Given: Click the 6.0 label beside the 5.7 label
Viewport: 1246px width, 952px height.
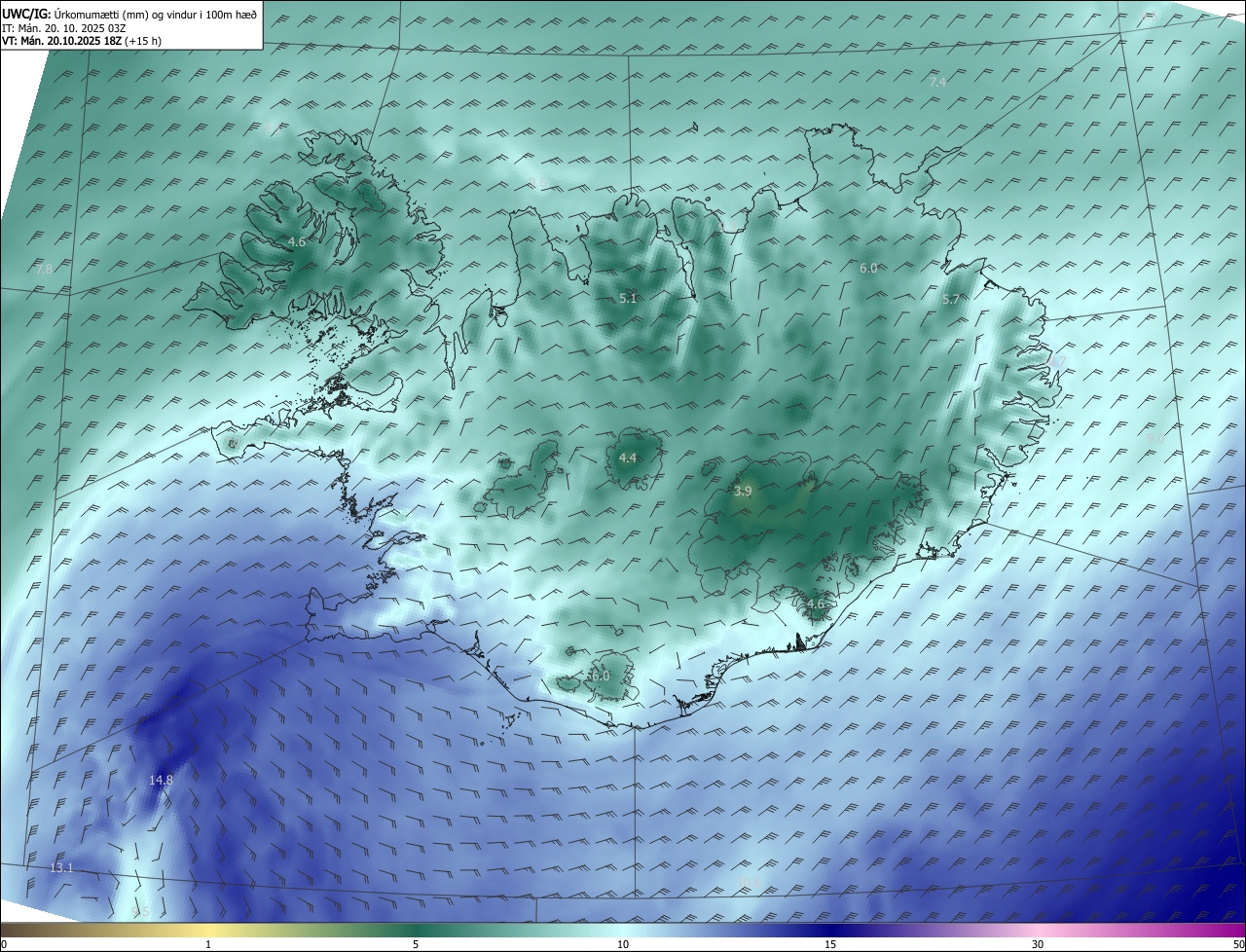Looking at the screenshot, I should pyautogui.click(x=868, y=268).
